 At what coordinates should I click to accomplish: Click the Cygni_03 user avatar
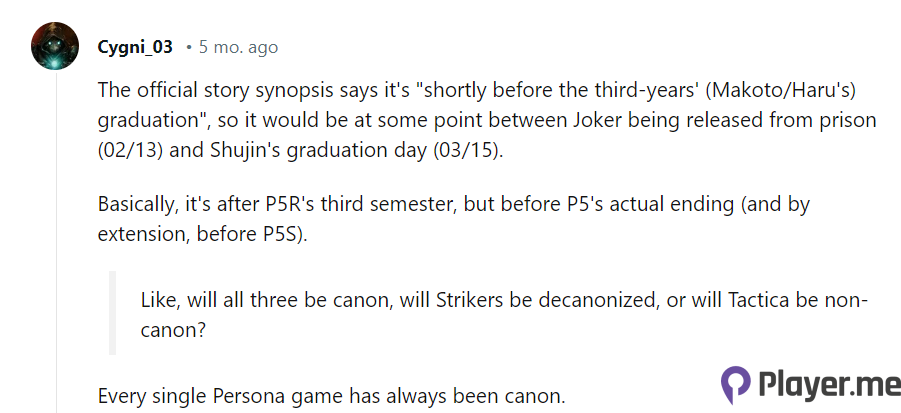coord(55,47)
